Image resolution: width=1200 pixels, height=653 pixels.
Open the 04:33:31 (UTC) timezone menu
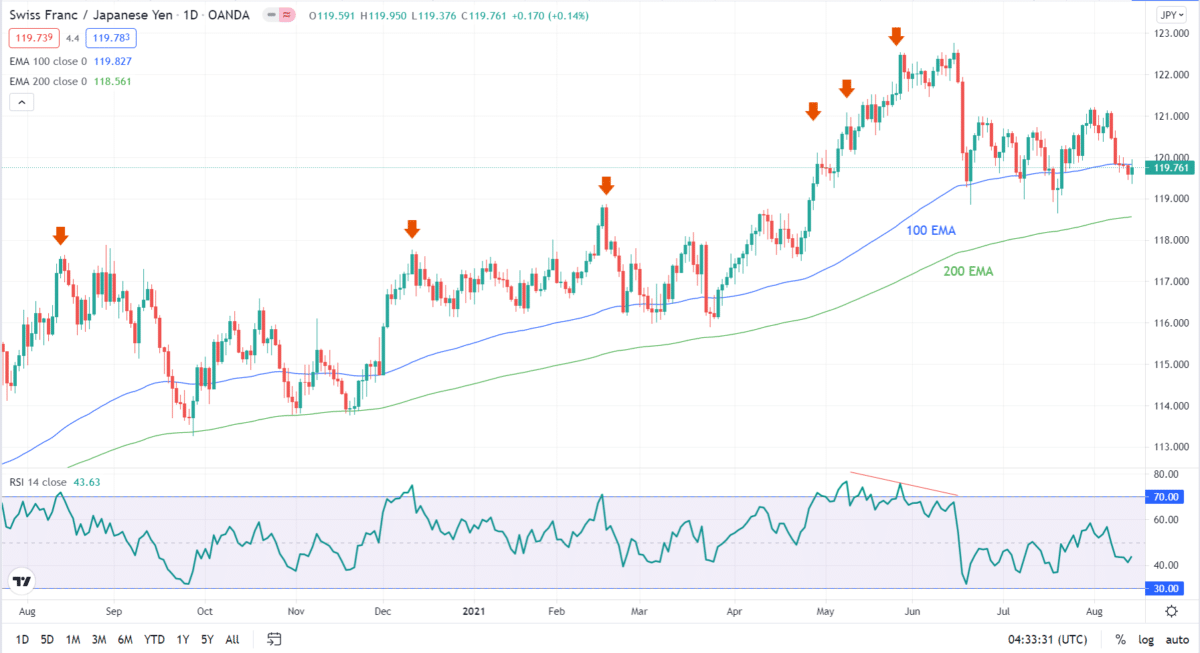click(1046, 639)
